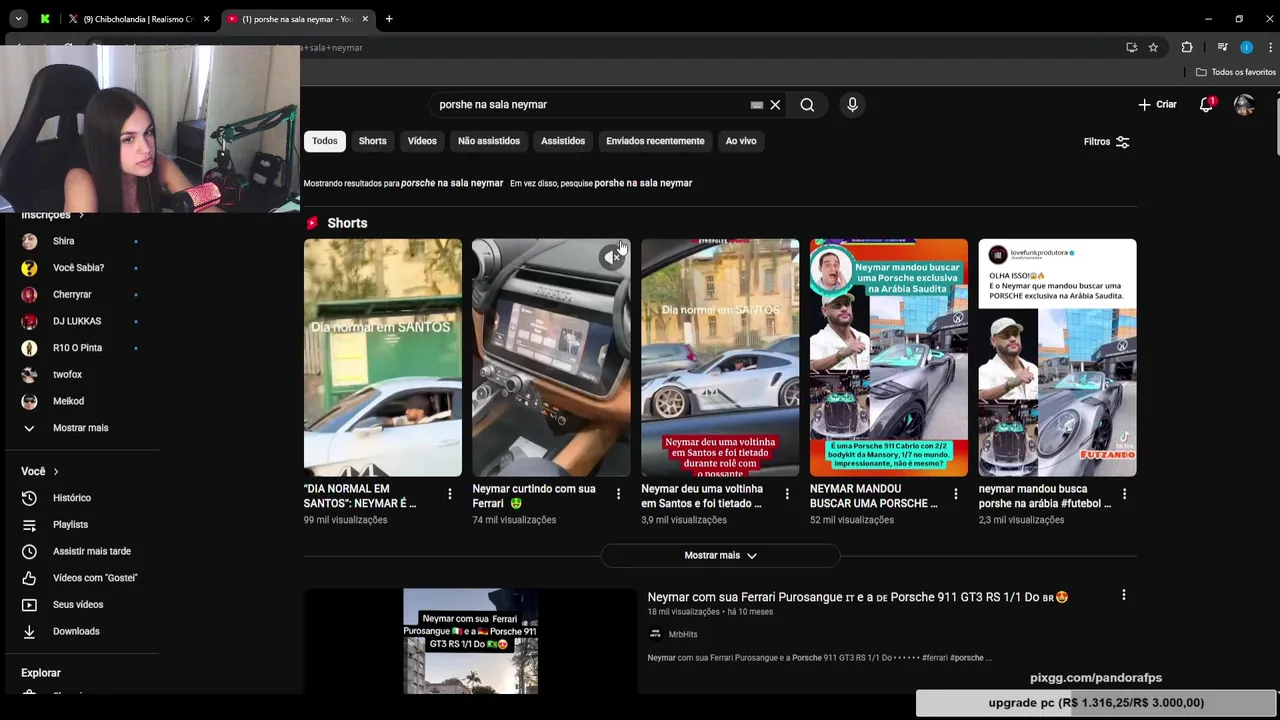Select the Enviados recentemente chip

(x=655, y=141)
